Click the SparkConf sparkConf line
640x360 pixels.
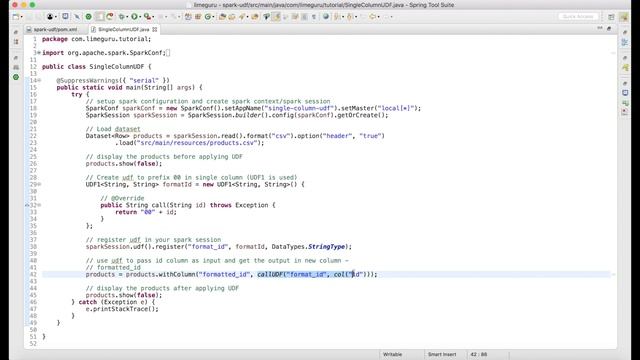coord(253,108)
